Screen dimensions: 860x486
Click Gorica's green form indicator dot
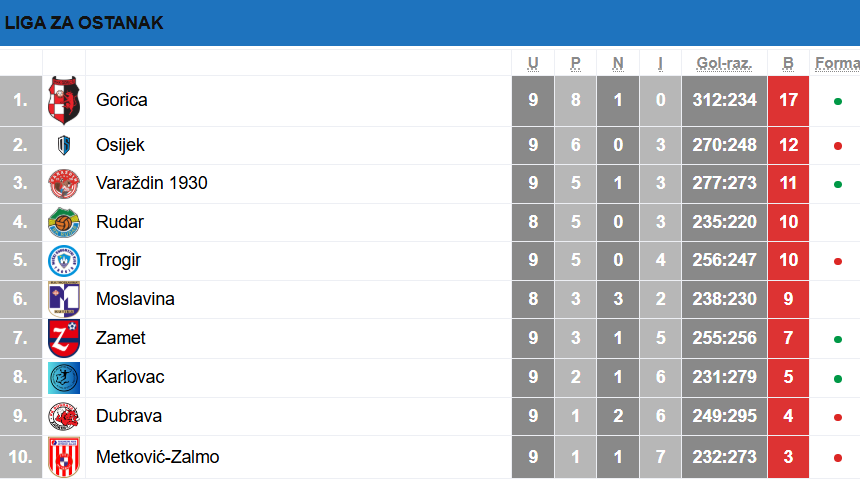837,101
